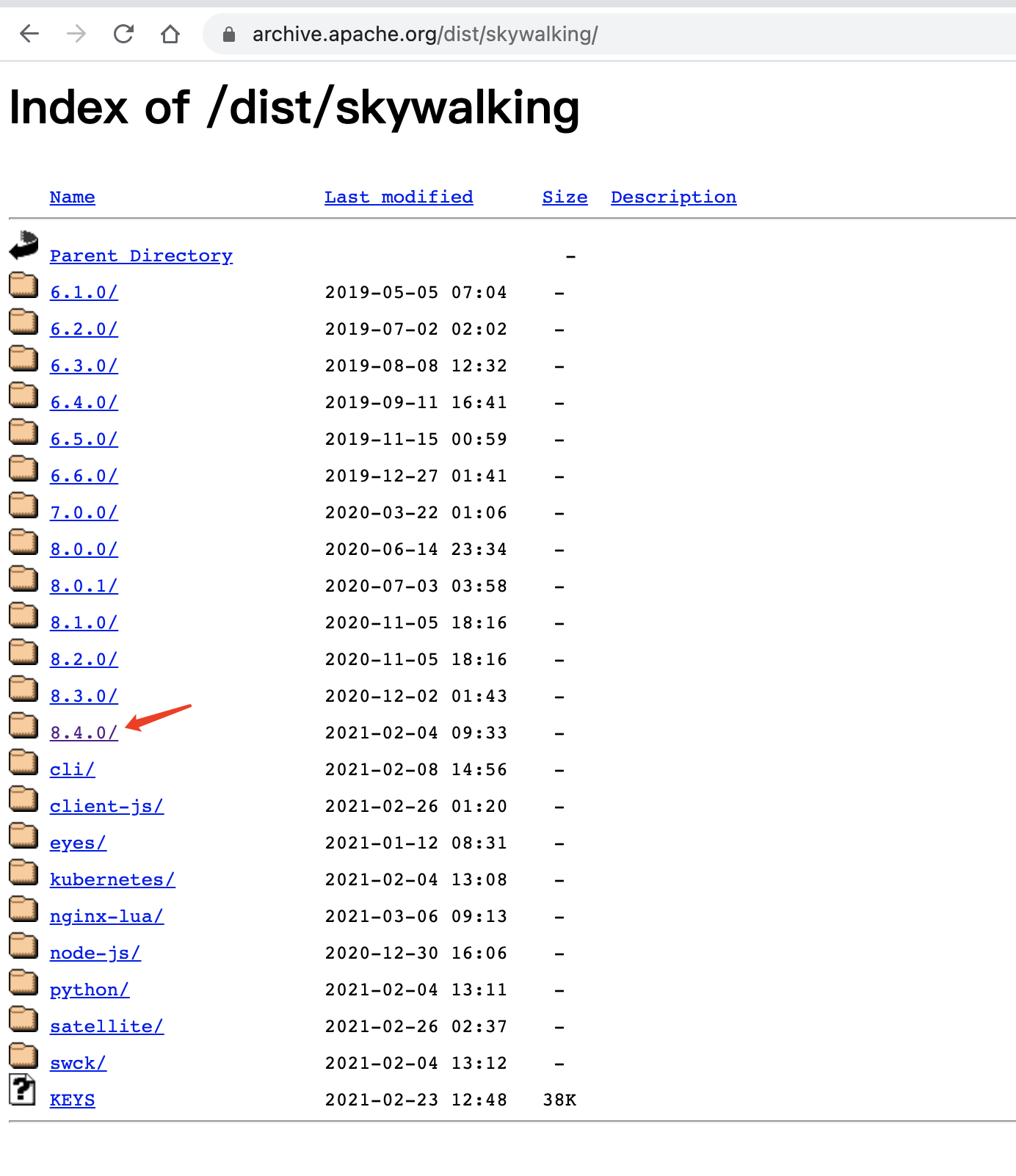This screenshot has height=1176, width=1016.
Task: Click the folder icon beside 8.4.0/
Action: pyautogui.click(x=23, y=725)
